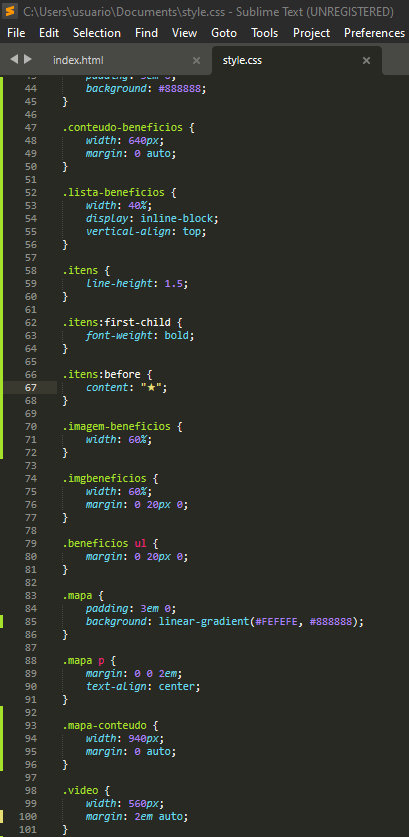Click the .video selector

83,791
